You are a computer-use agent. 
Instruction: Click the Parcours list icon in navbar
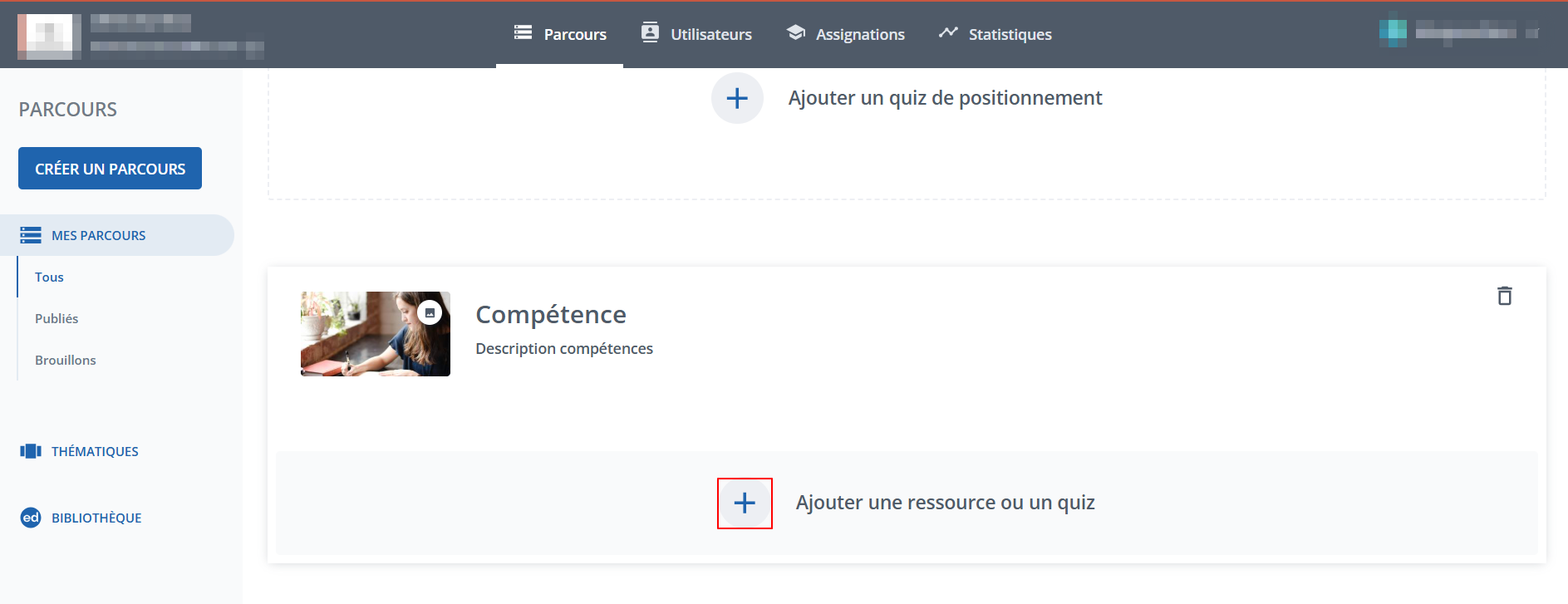(523, 32)
